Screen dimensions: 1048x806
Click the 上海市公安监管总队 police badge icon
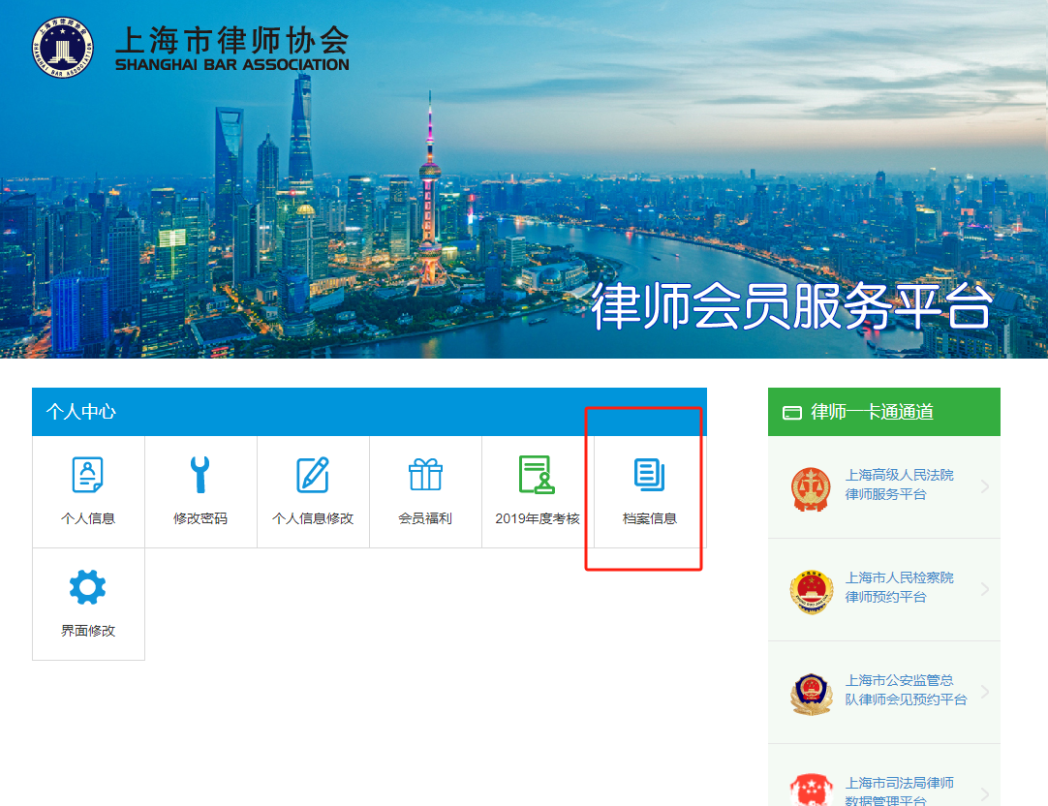(810, 692)
